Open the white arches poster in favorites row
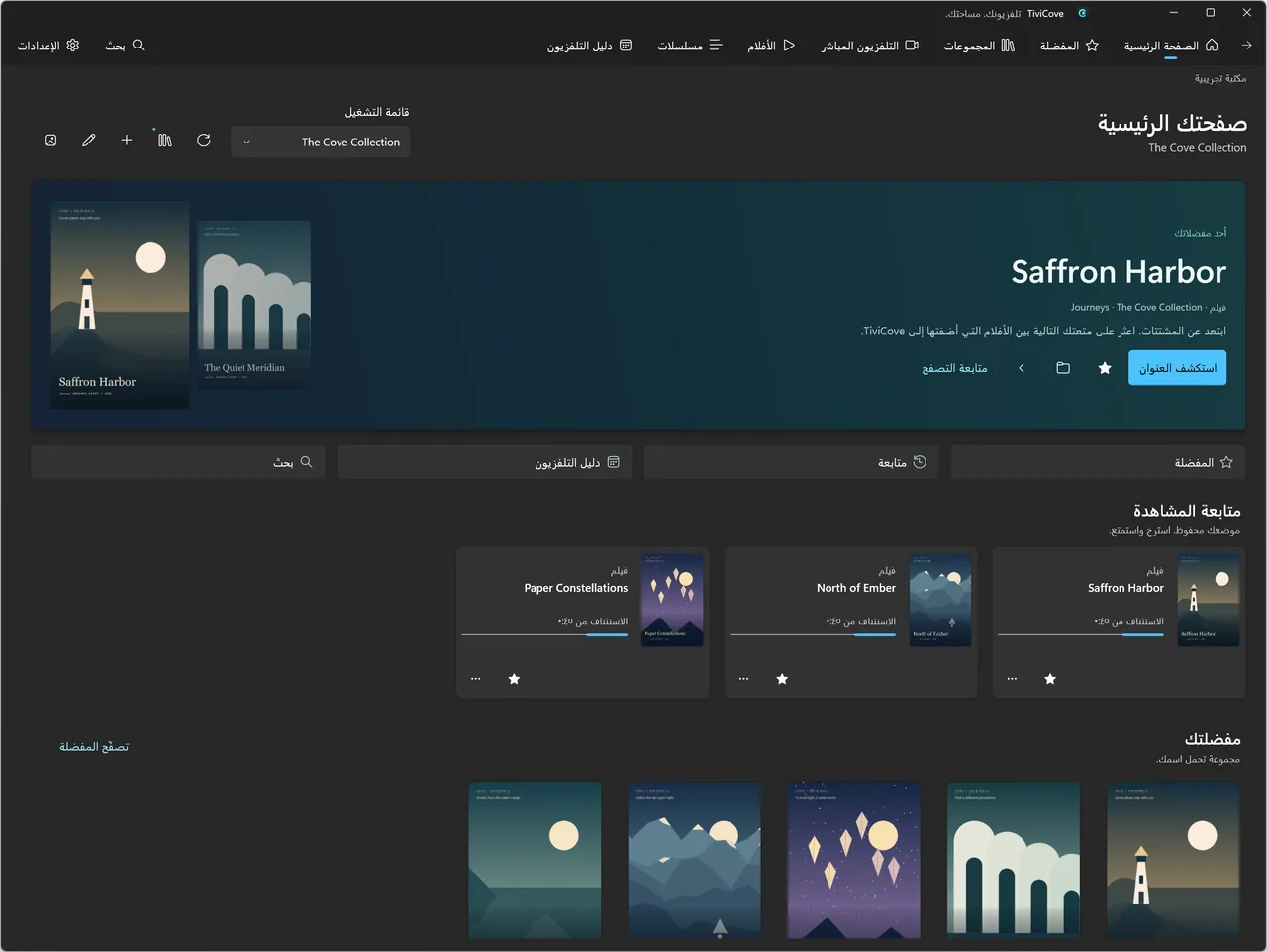Viewport: 1267px width, 952px height. click(x=1014, y=860)
